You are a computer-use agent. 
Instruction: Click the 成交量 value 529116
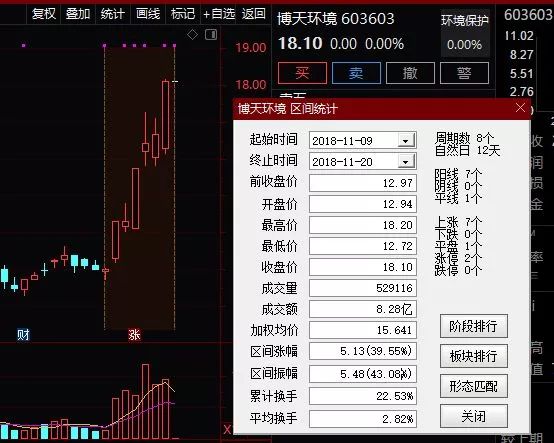[363, 288]
